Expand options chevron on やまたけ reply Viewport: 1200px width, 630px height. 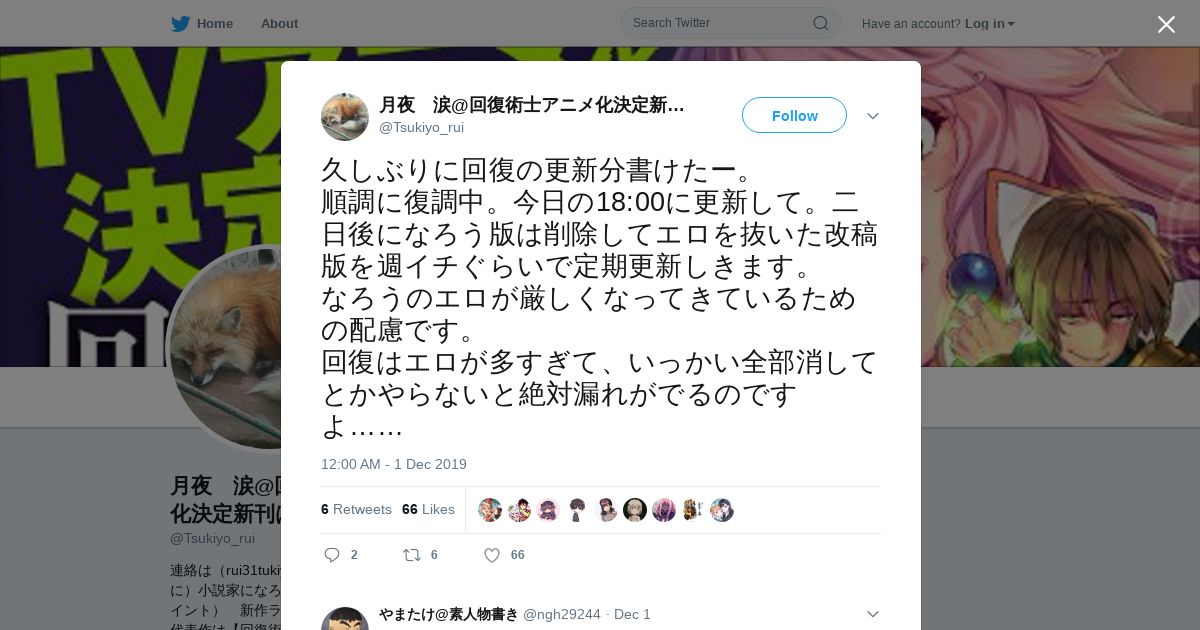[873, 614]
